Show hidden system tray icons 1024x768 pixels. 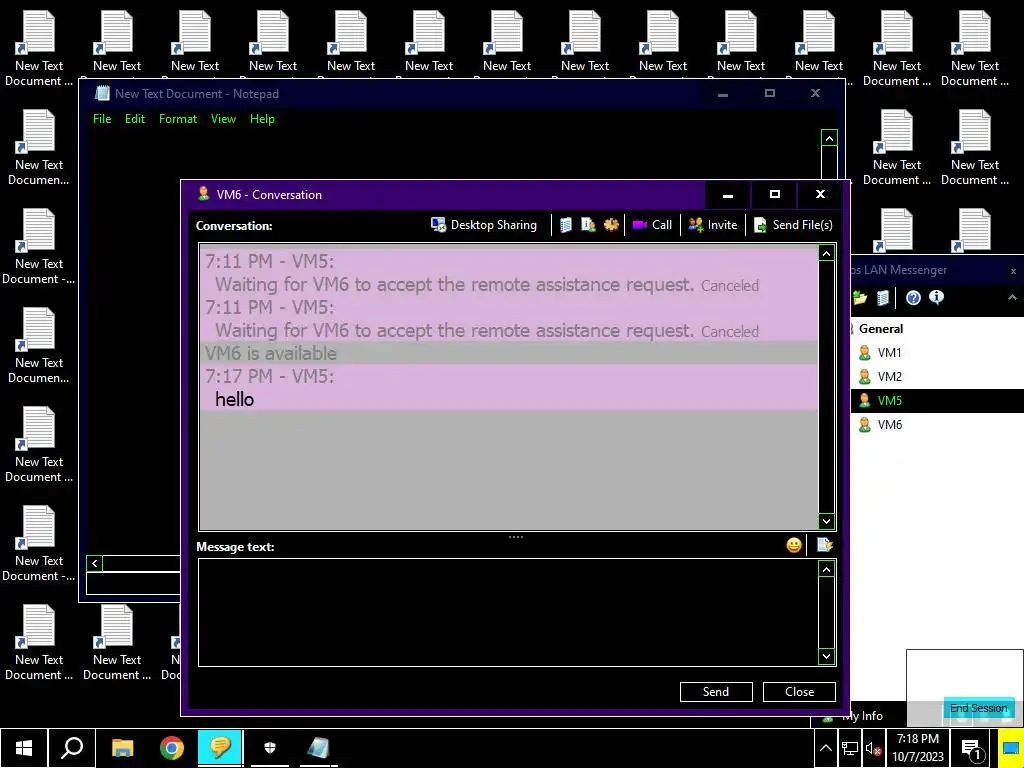(825, 748)
